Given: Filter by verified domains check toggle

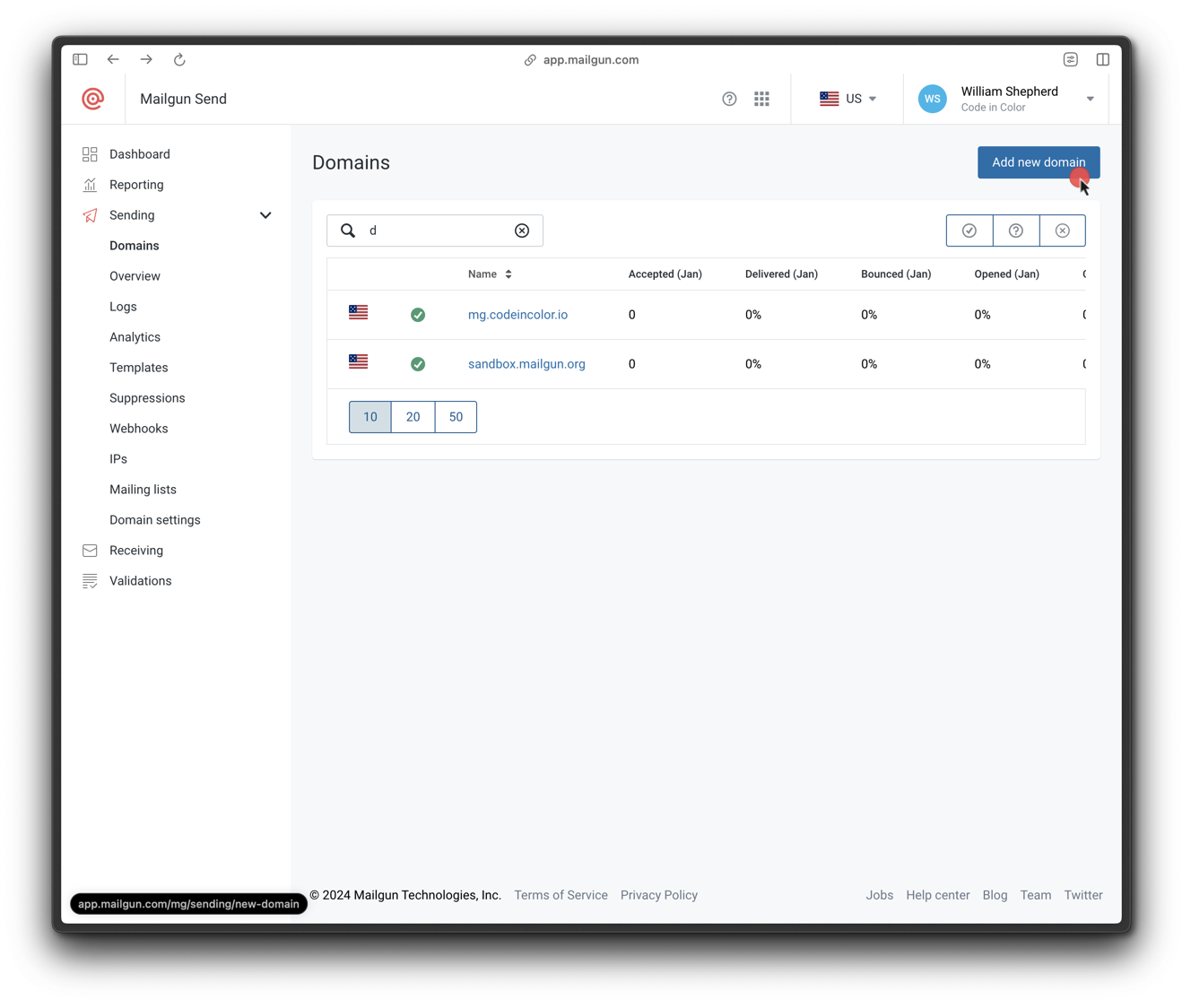Looking at the screenshot, I should (969, 230).
